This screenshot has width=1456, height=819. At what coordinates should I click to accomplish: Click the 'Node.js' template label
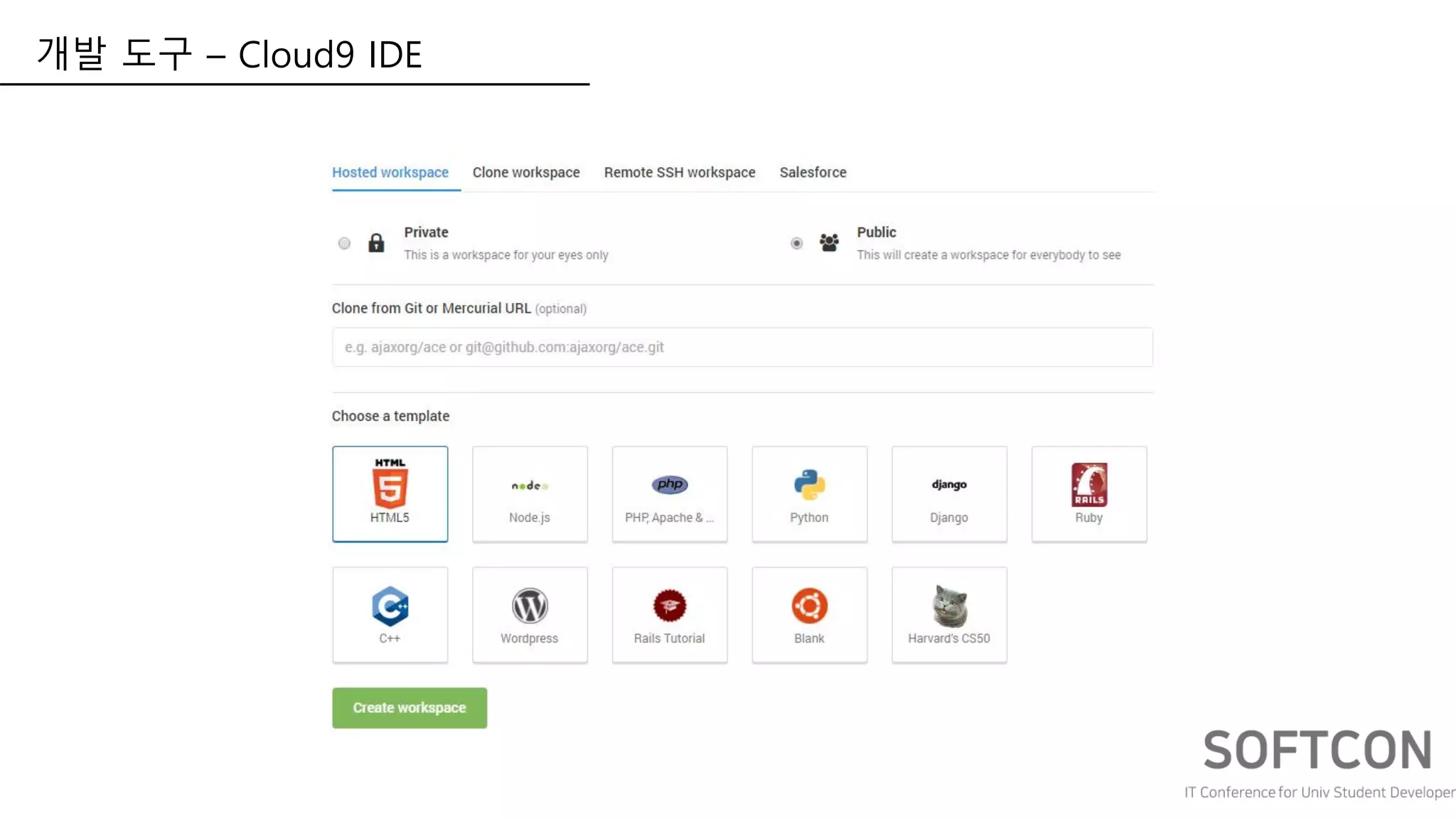530,518
